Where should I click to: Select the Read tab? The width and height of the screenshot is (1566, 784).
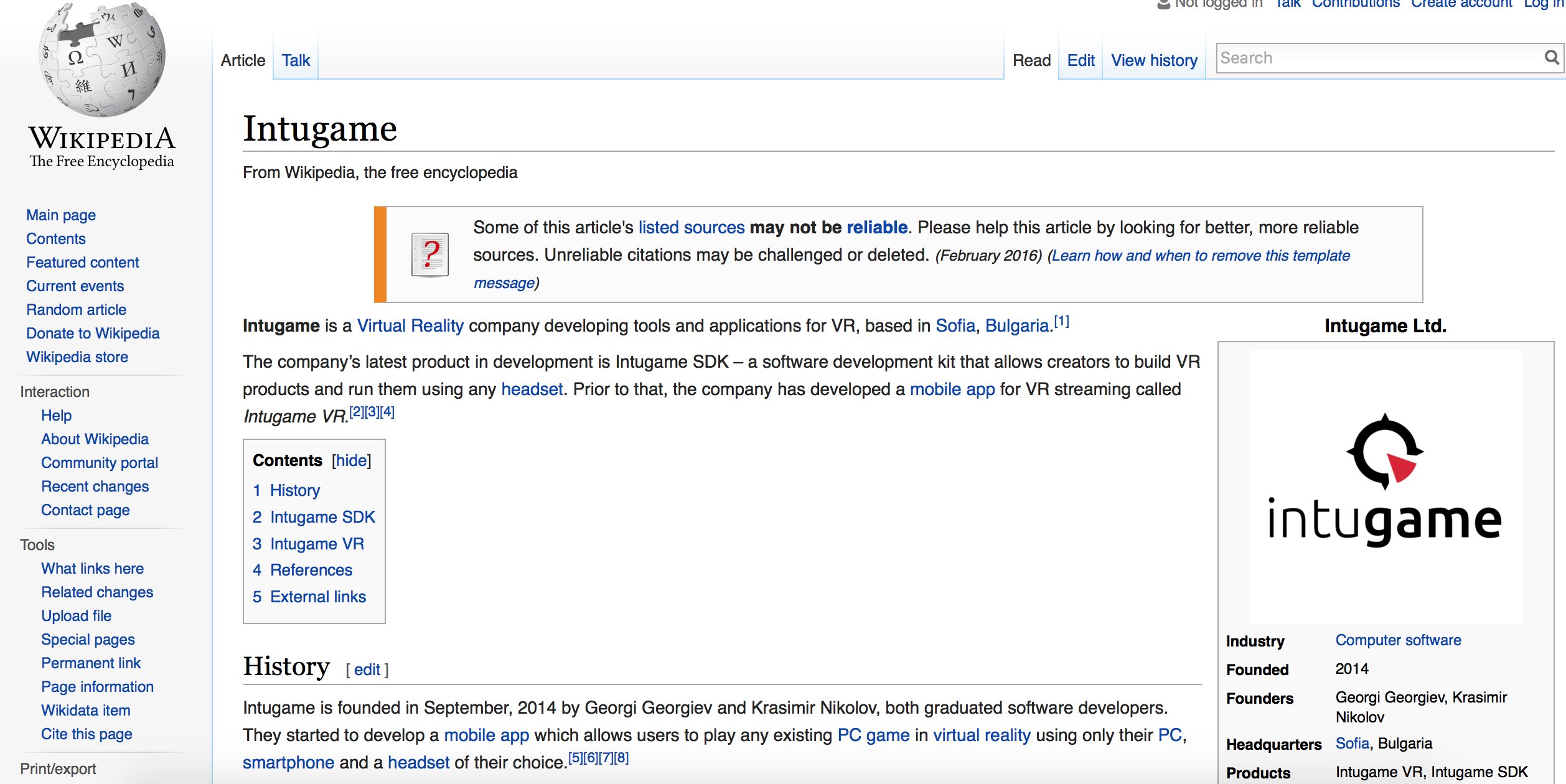click(1031, 60)
